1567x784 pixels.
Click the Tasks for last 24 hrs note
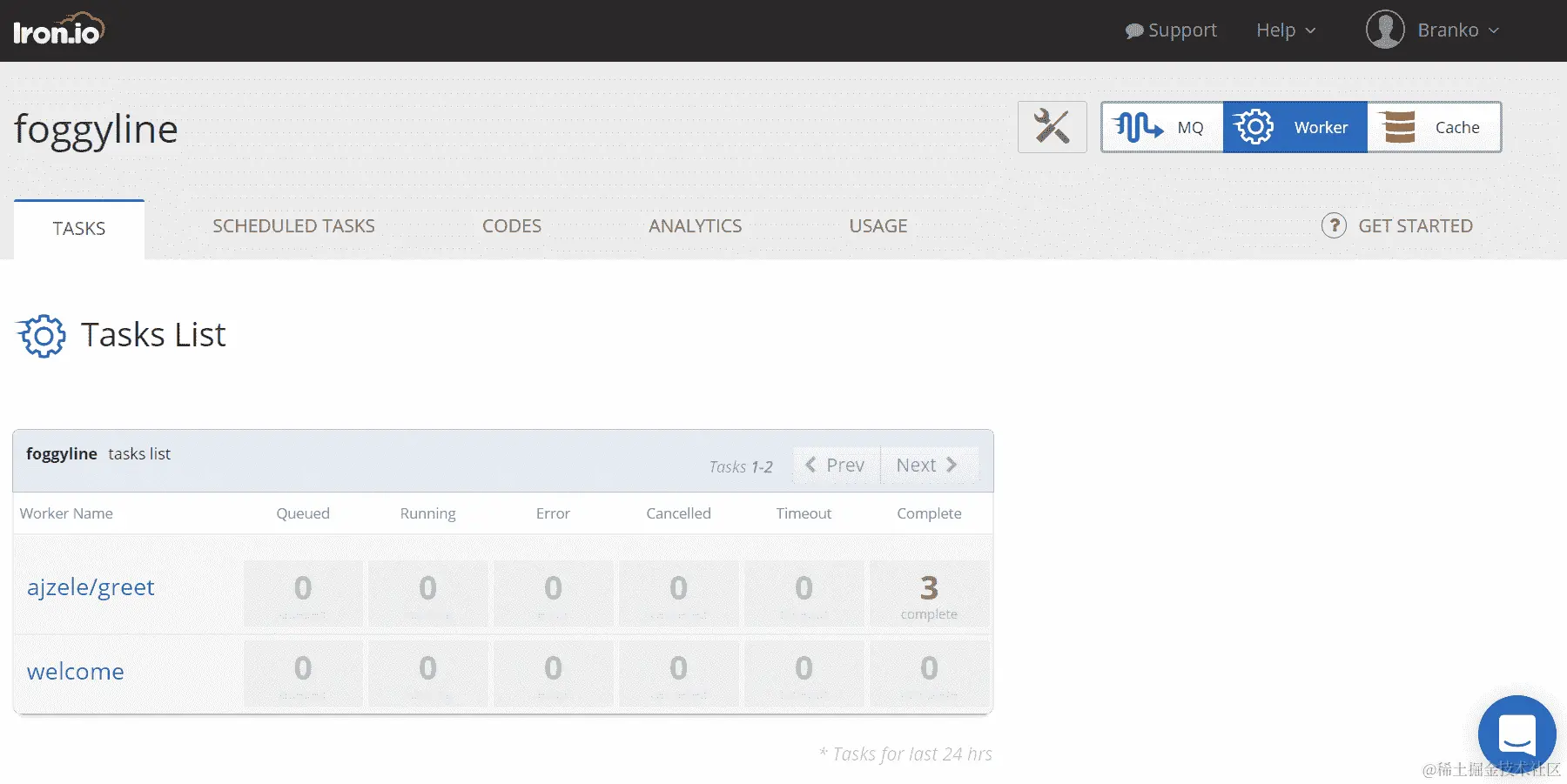tap(905, 754)
